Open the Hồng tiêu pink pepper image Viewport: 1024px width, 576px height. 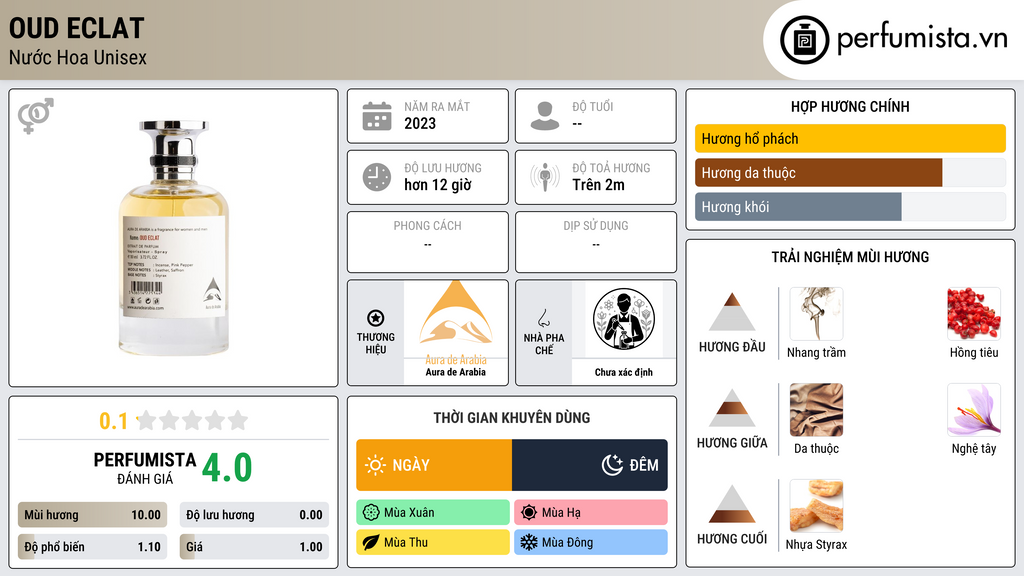click(974, 314)
